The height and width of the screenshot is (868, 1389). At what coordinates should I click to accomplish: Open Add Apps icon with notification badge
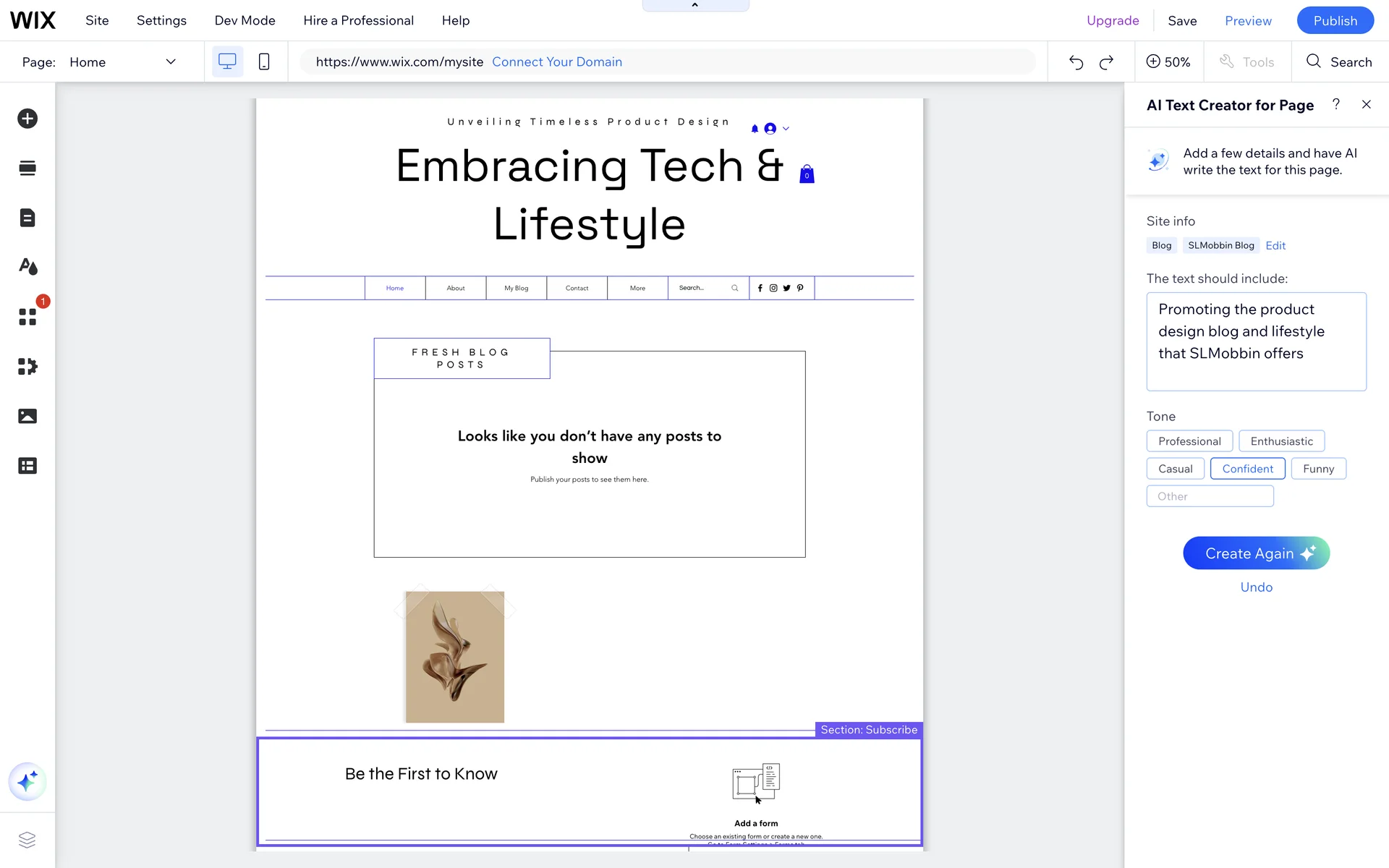pyautogui.click(x=27, y=317)
